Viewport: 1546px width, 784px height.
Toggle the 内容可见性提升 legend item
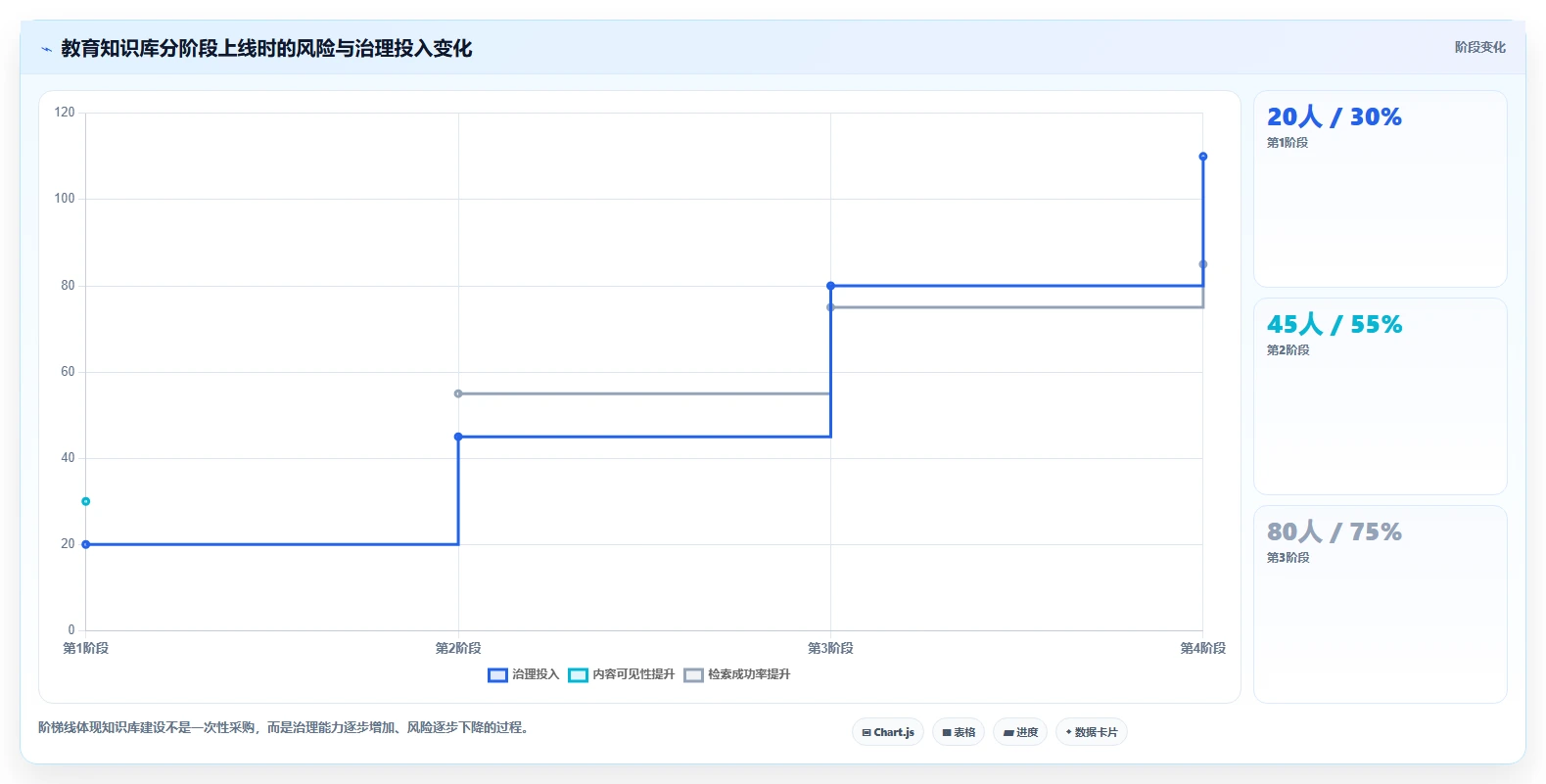click(x=621, y=674)
